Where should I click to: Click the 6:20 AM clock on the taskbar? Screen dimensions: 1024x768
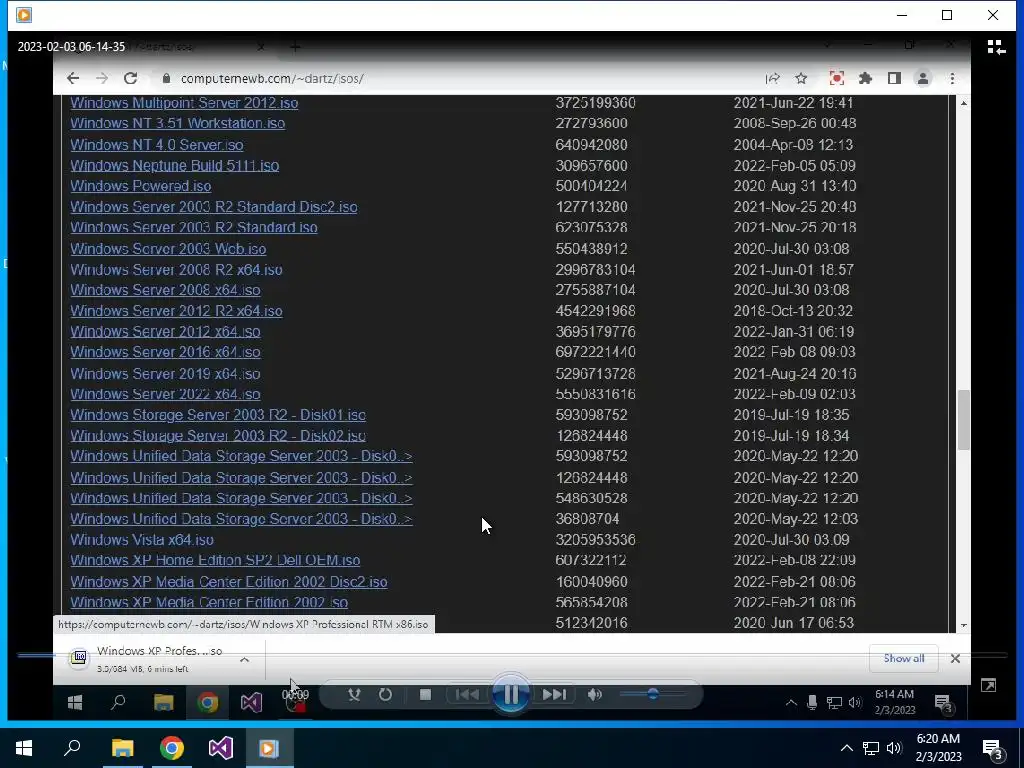[938, 748]
